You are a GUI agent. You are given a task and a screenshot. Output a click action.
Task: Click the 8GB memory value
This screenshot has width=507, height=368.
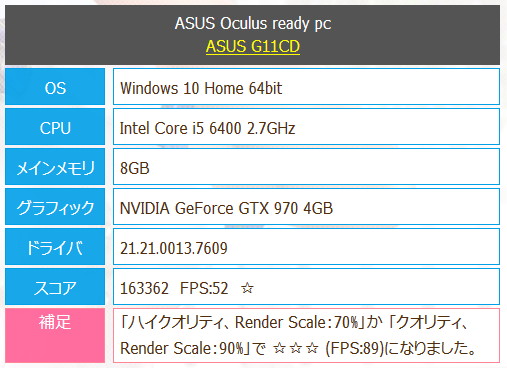click(x=135, y=168)
